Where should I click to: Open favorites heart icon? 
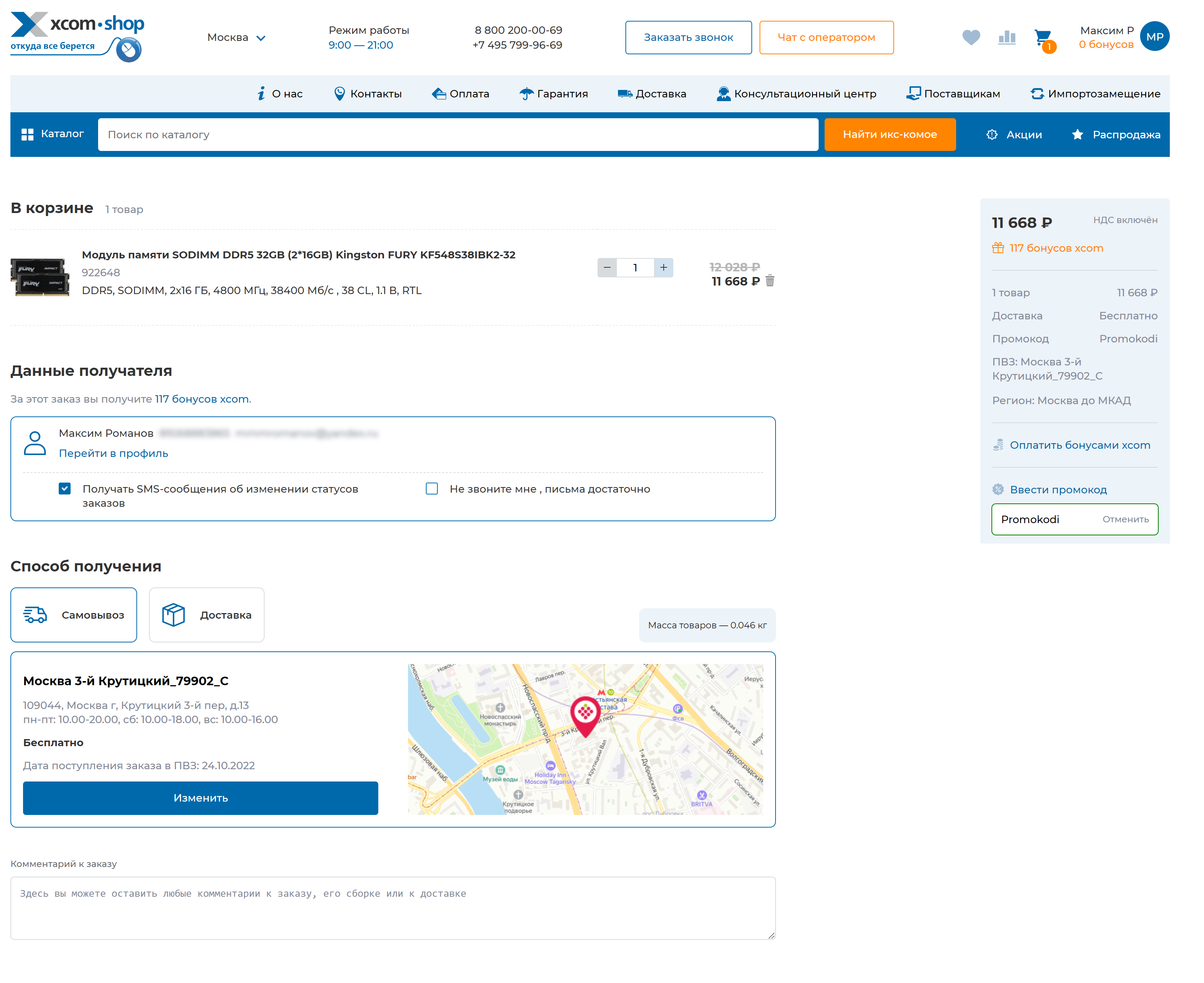click(971, 38)
